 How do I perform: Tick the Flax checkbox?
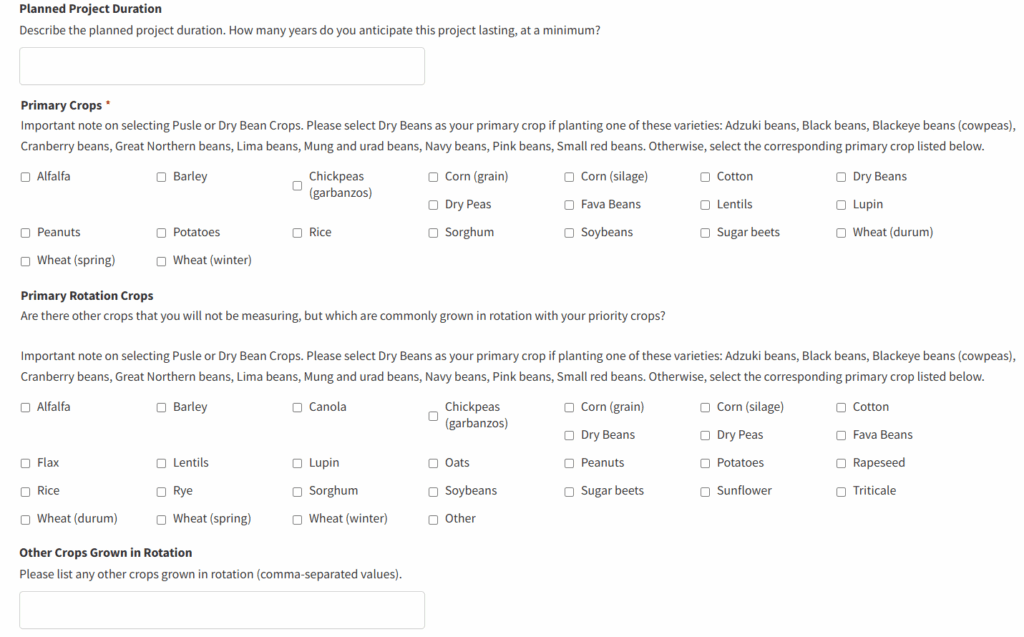pos(26,464)
